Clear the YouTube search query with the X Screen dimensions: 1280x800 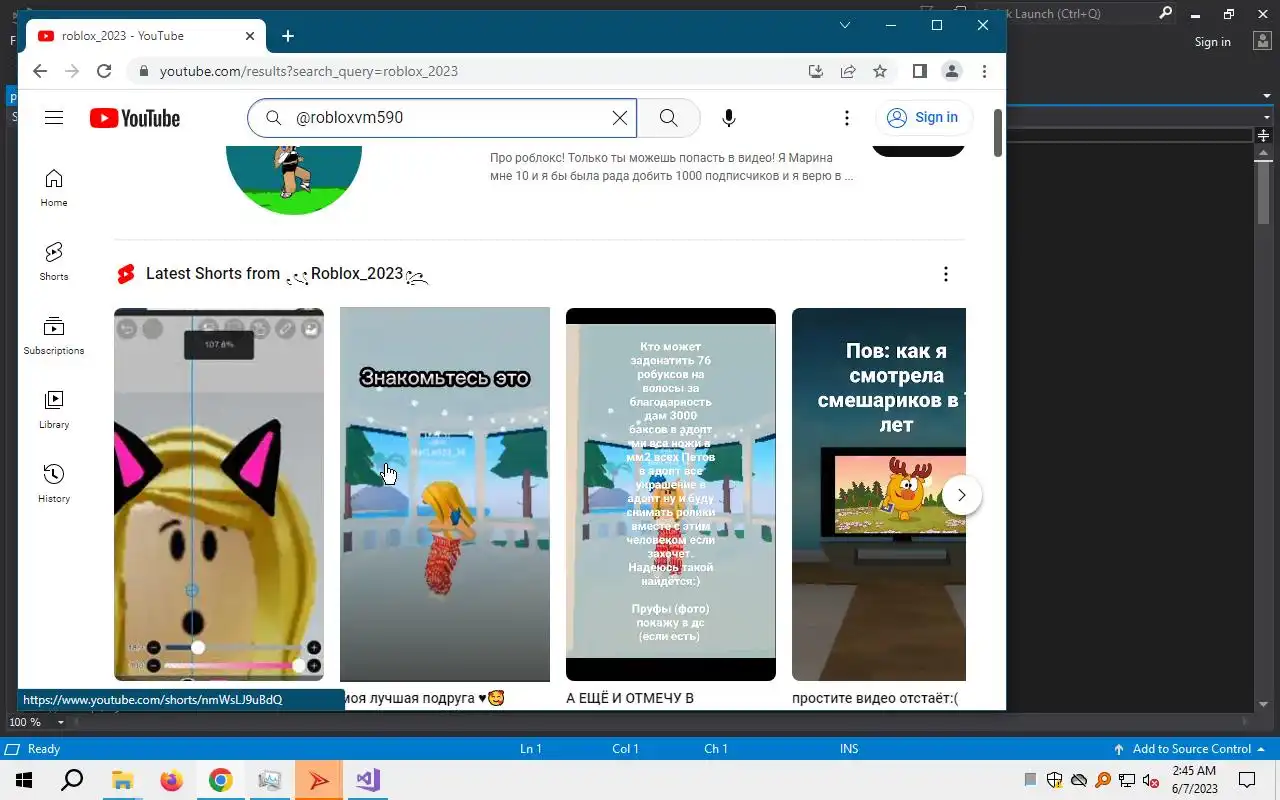620,118
